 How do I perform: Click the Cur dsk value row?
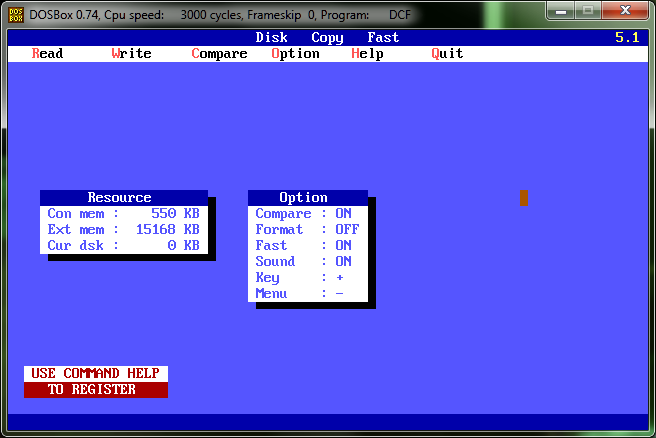pyautogui.click(x=123, y=246)
